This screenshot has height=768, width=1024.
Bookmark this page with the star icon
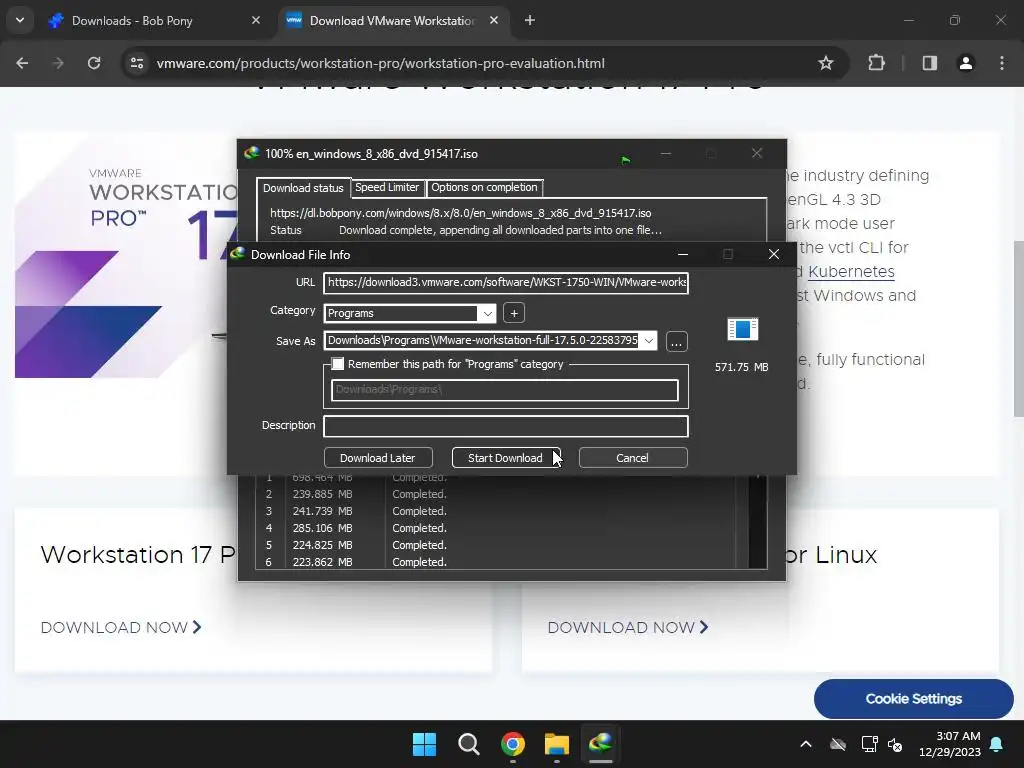(825, 63)
